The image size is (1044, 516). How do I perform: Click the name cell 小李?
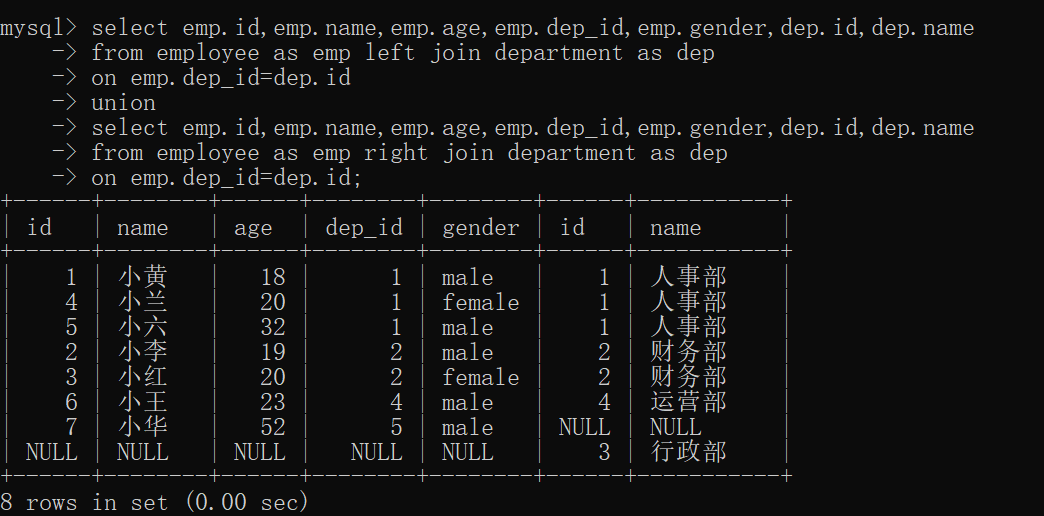point(142,352)
